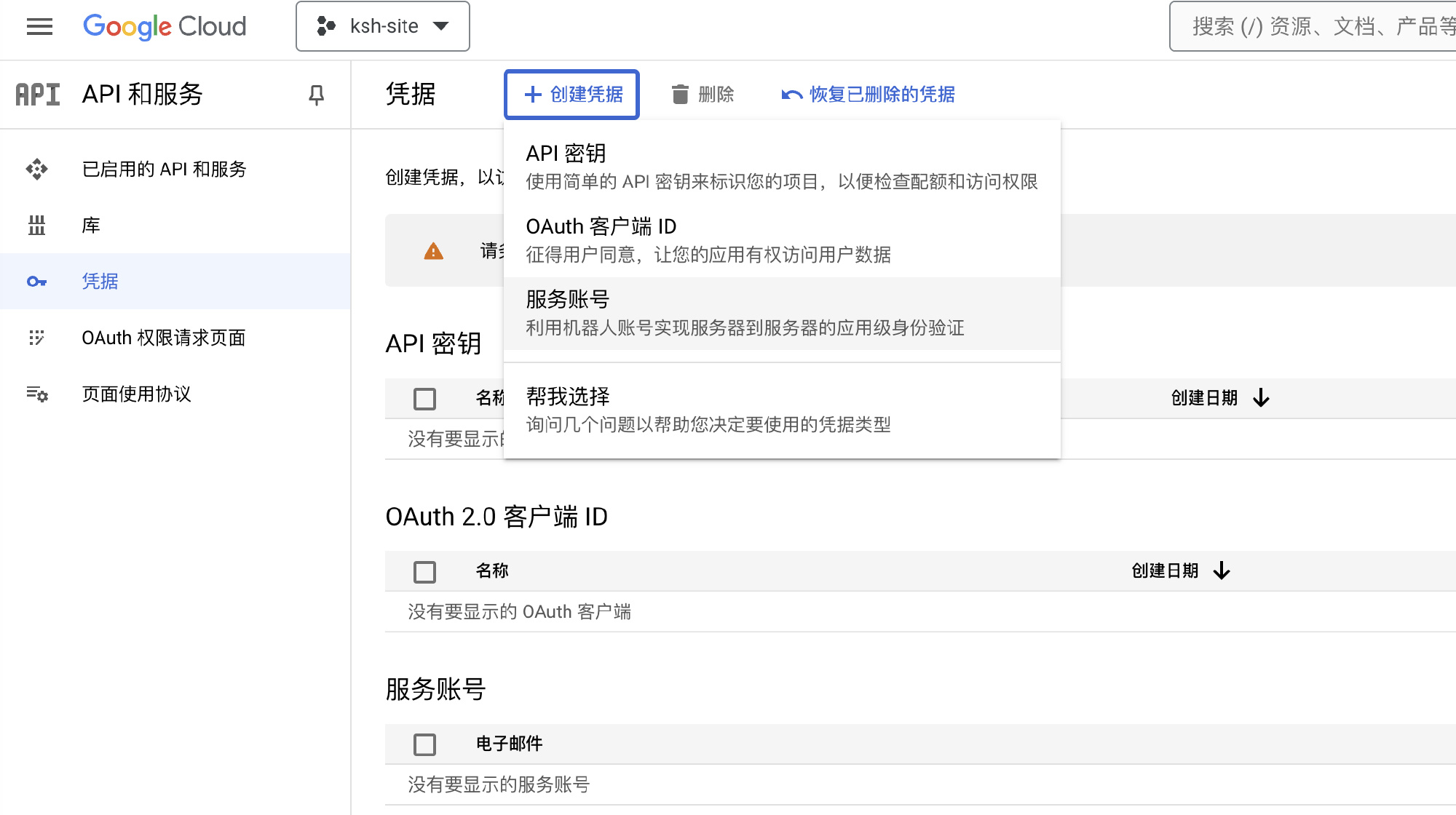The image size is (1456, 815).
Task: Click 名称 column header in OAuth table
Action: pyautogui.click(x=492, y=571)
